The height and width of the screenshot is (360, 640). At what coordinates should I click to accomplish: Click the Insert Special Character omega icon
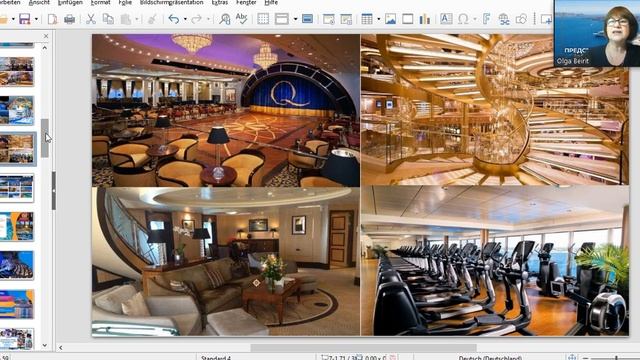(463, 19)
